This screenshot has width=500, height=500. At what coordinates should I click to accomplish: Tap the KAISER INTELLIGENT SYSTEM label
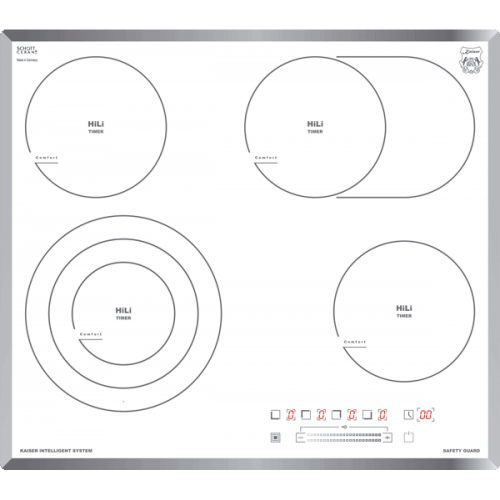[56, 451]
